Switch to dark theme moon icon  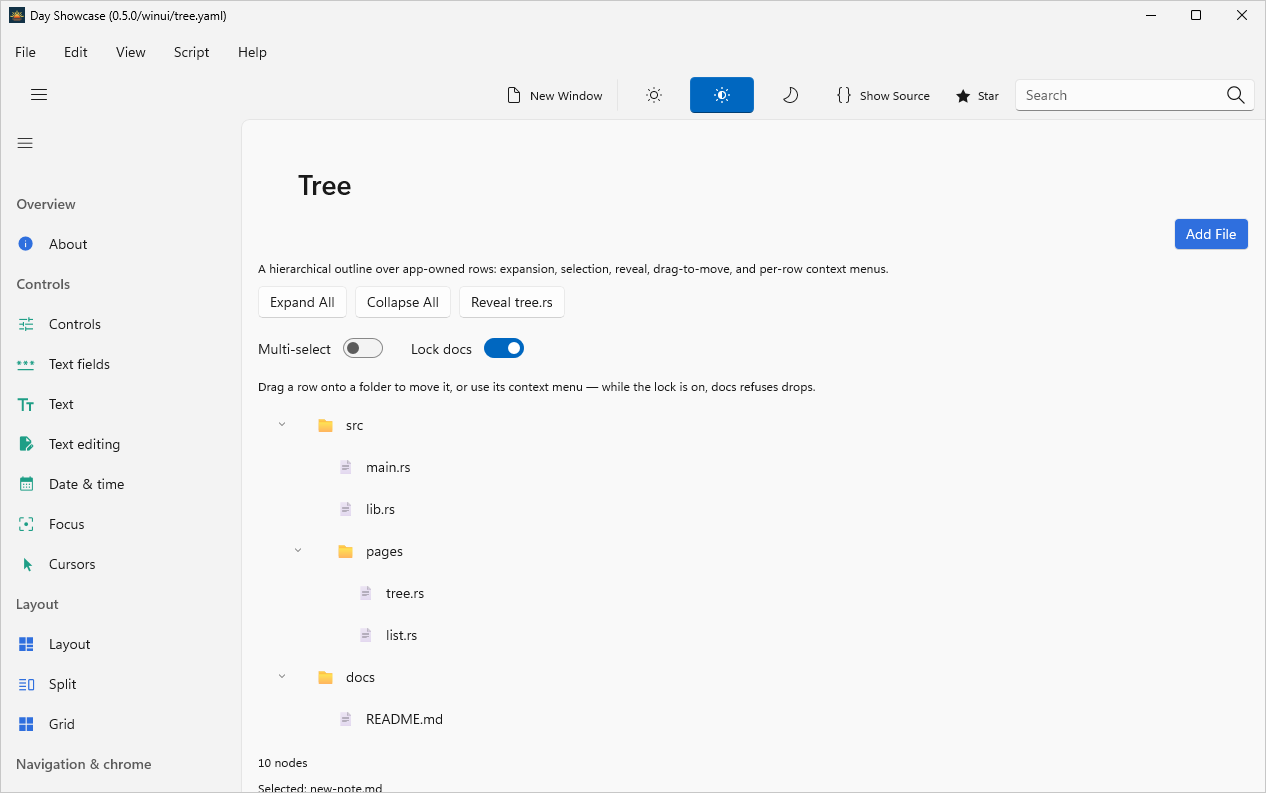click(x=790, y=95)
